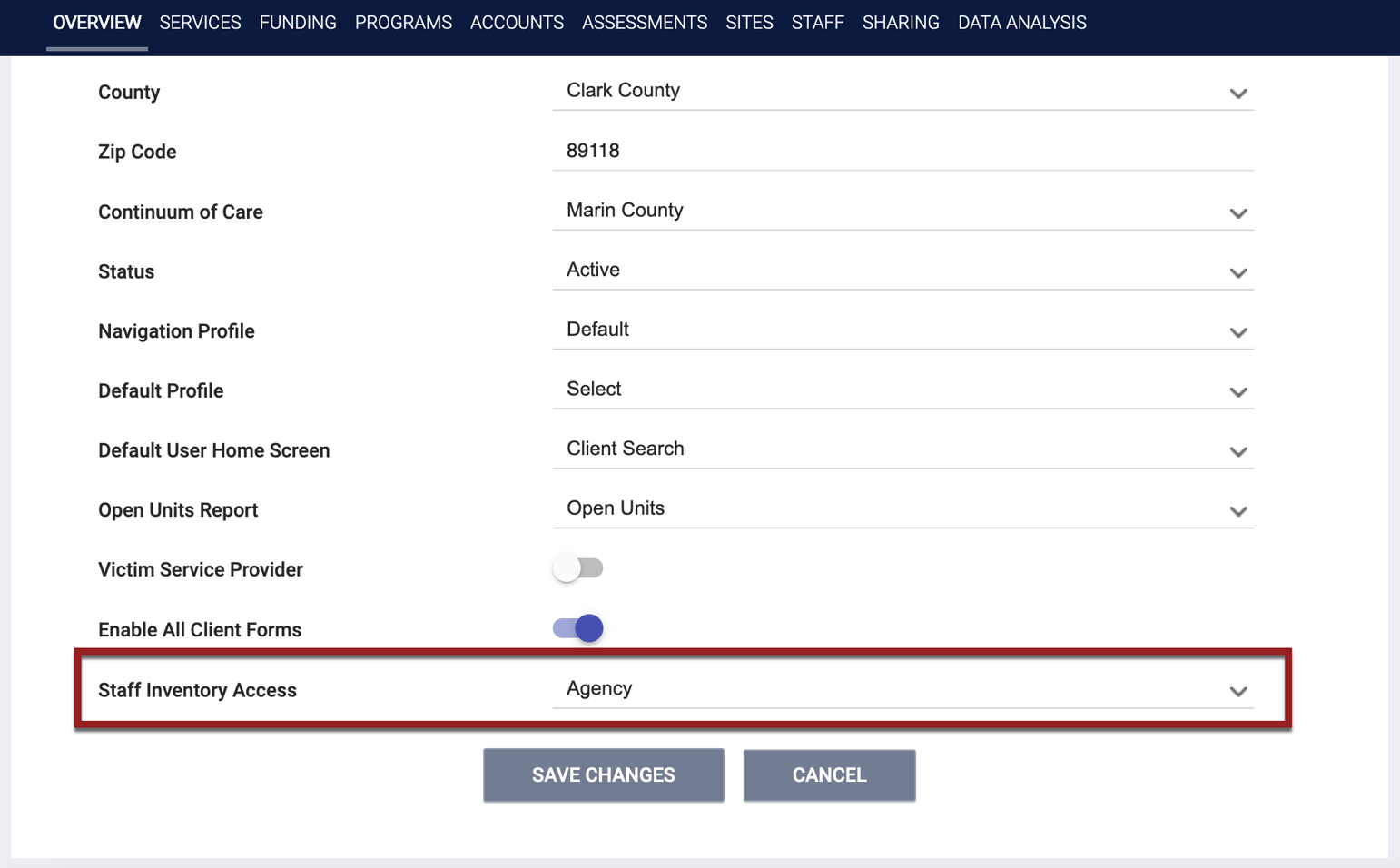Open the Assessments tab
The image size is (1400, 868).
[645, 23]
